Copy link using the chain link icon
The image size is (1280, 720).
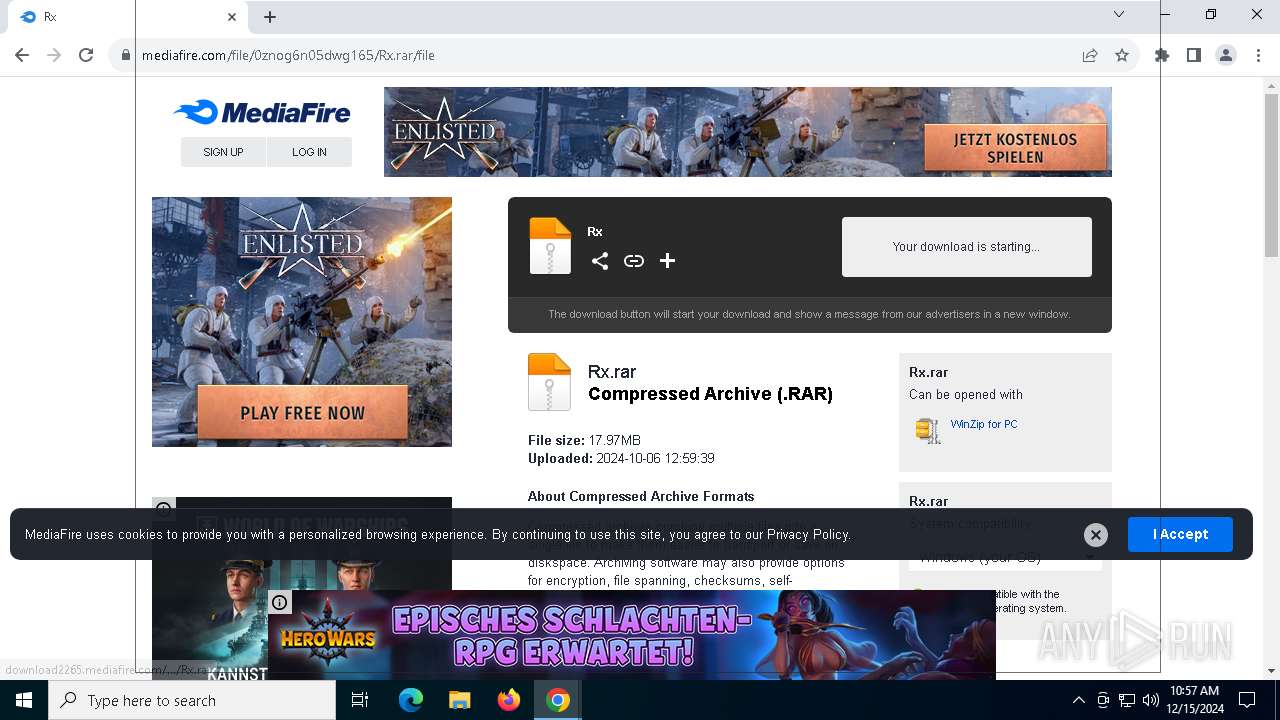coord(634,261)
